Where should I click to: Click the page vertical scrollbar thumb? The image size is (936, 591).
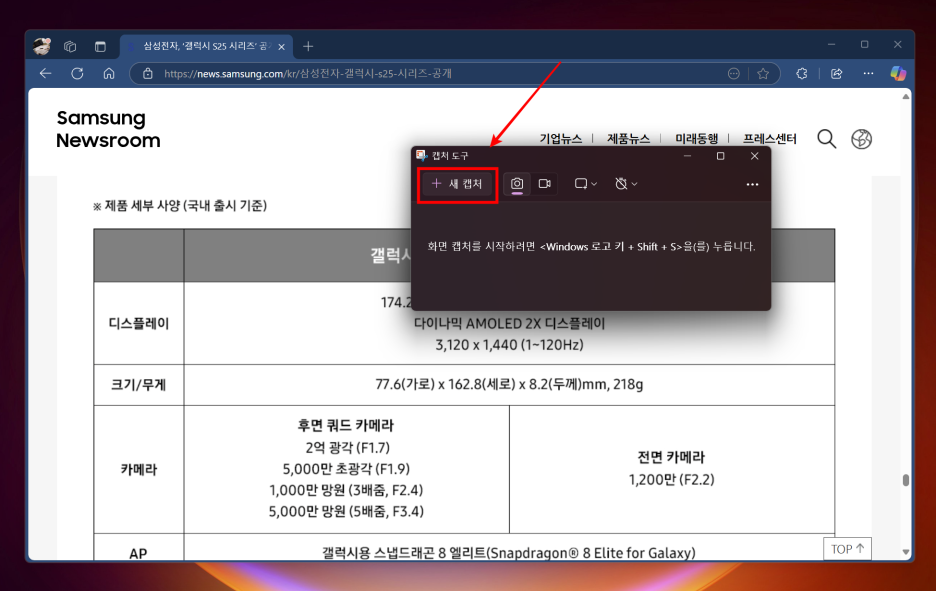pos(906,480)
